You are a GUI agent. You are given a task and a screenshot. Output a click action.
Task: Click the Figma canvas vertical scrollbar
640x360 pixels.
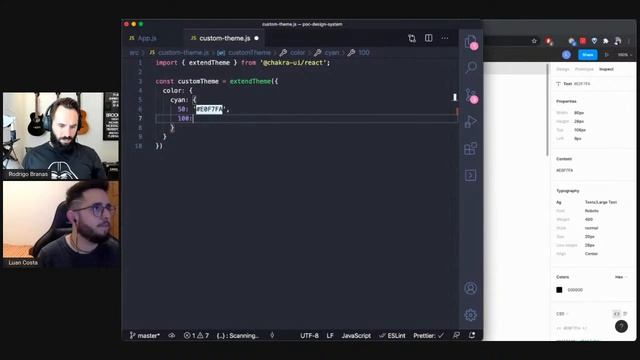tap(547, 110)
